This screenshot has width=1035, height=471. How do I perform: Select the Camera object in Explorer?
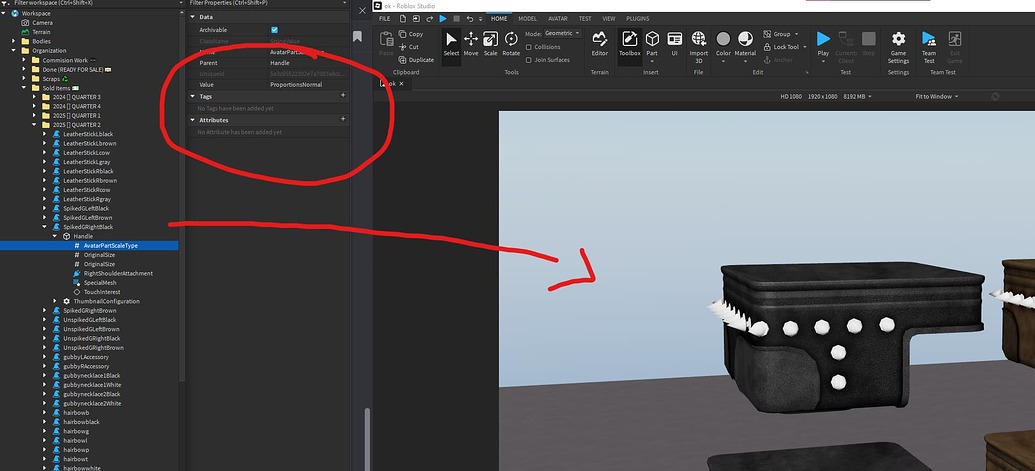pos(42,22)
